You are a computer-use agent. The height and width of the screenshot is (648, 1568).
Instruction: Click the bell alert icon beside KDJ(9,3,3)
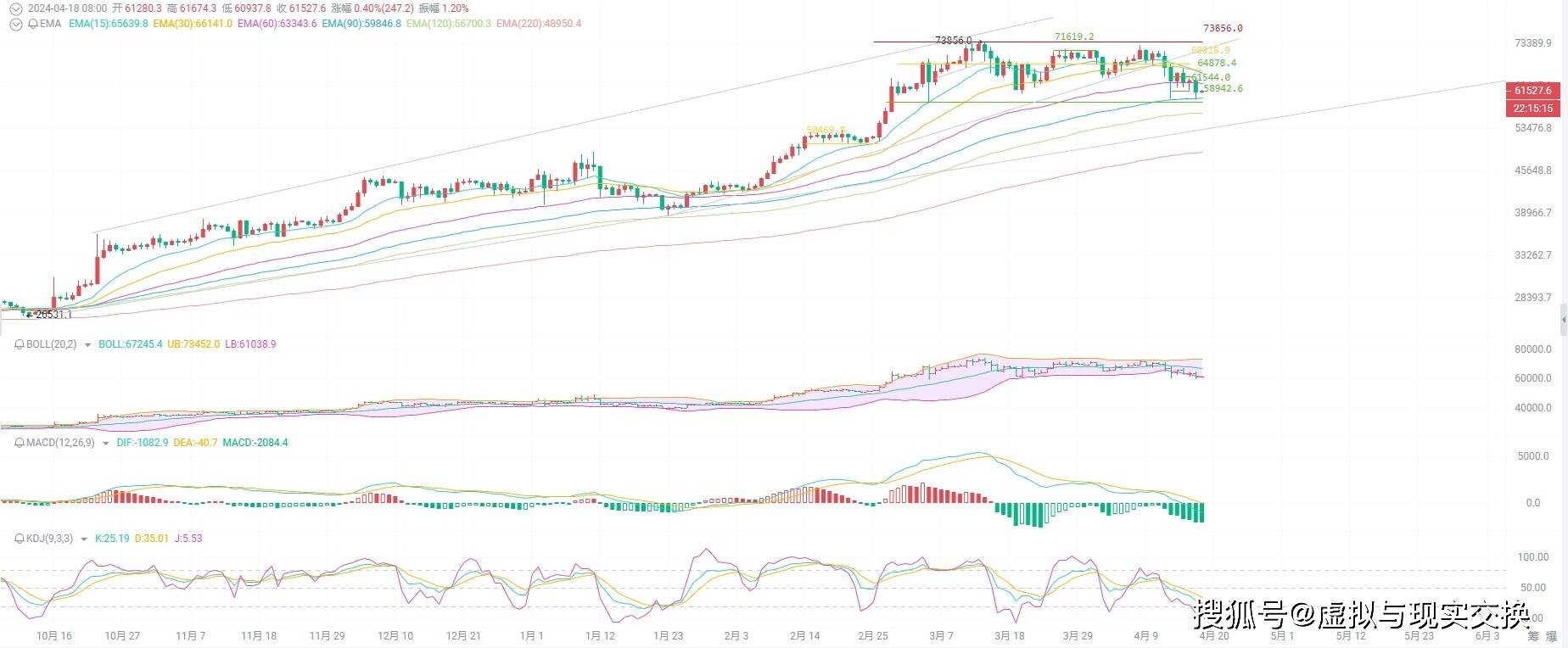[20, 539]
